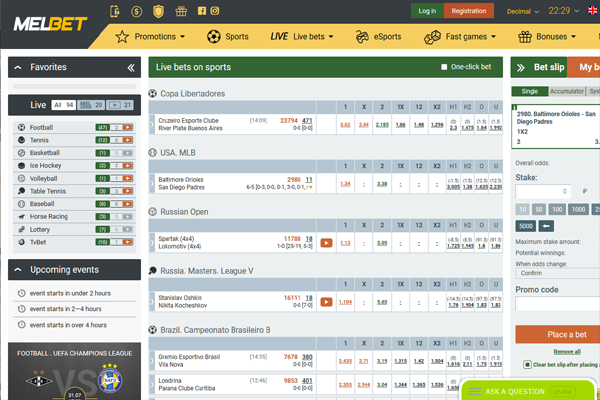Expand more markets for Baltimore Orioles 11

click(x=309, y=180)
